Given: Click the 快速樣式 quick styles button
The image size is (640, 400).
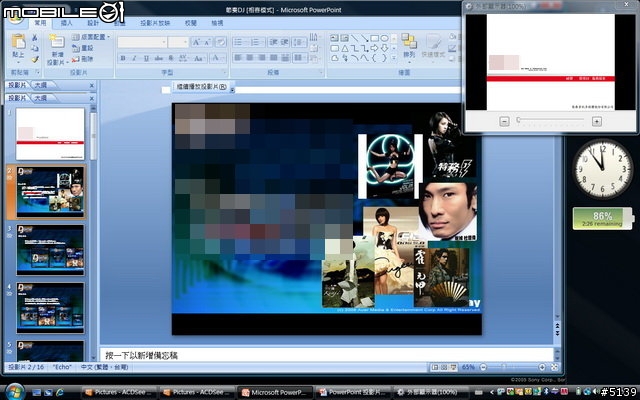Looking at the screenshot, I should (433, 48).
